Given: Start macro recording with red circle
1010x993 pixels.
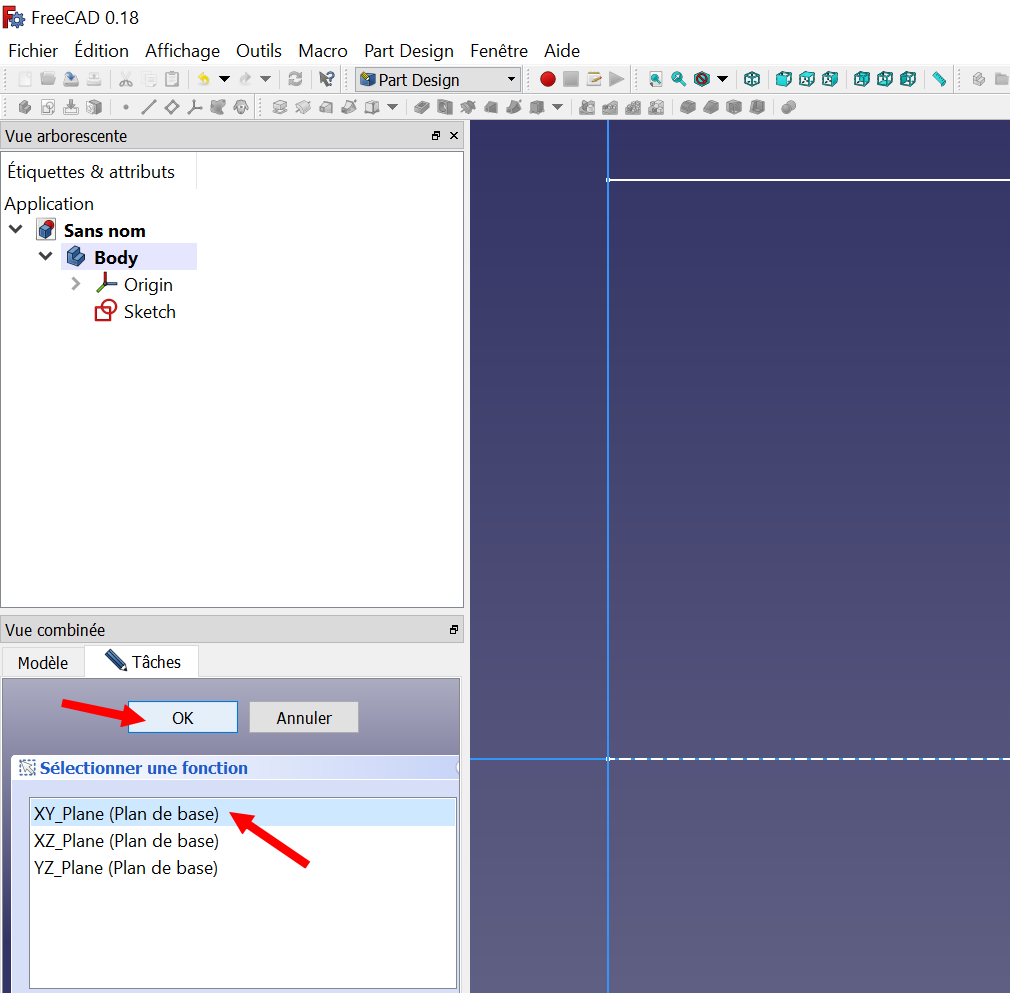Looking at the screenshot, I should 548,79.
